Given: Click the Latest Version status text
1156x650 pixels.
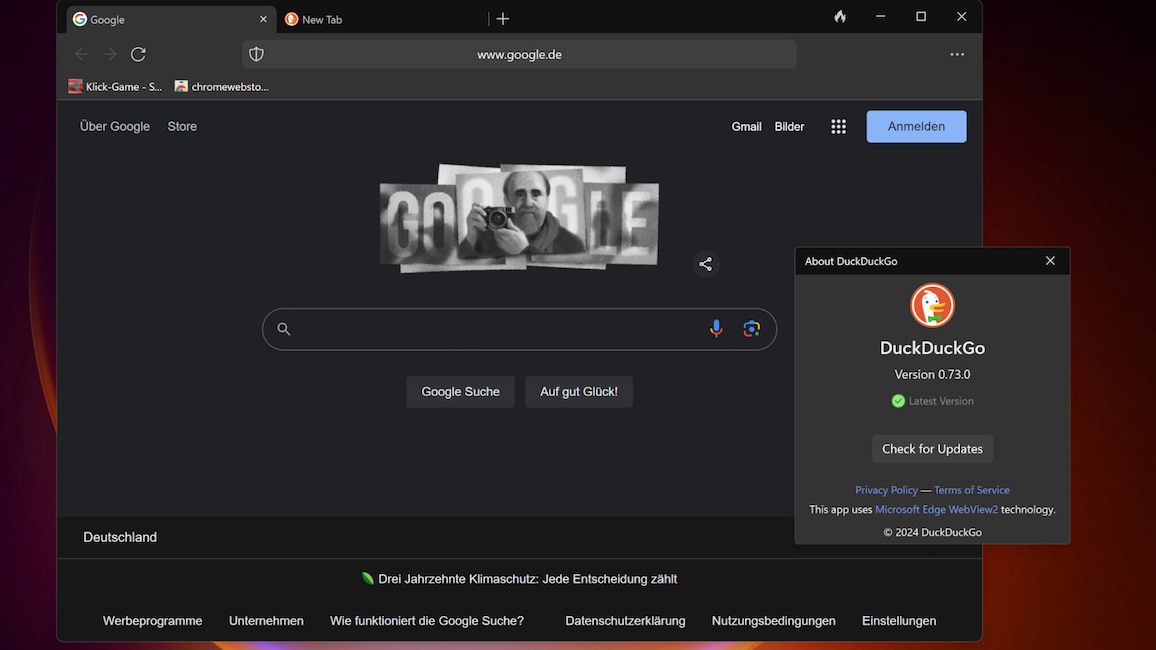Looking at the screenshot, I should tap(941, 401).
